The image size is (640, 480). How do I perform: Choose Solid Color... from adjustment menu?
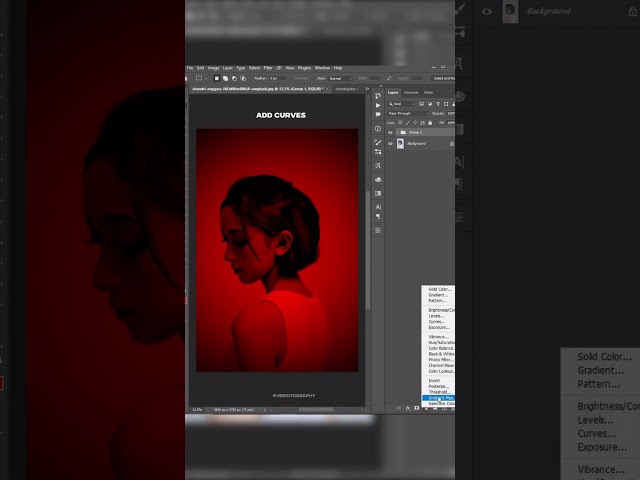pos(438,289)
